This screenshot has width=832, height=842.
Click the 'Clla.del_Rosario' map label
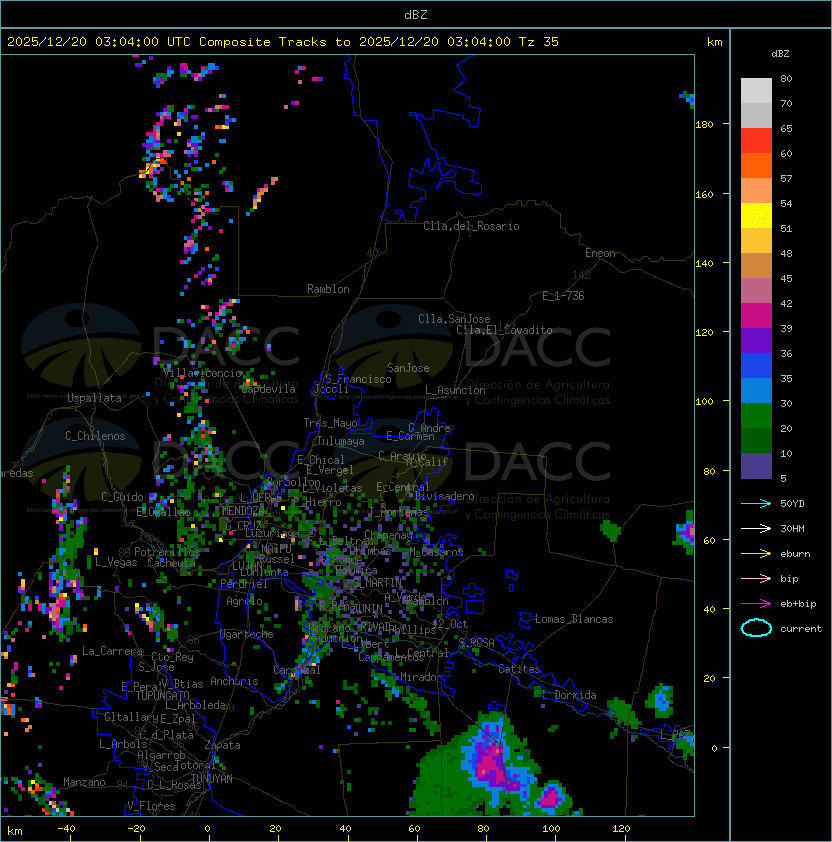pyautogui.click(x=471, y=226)
